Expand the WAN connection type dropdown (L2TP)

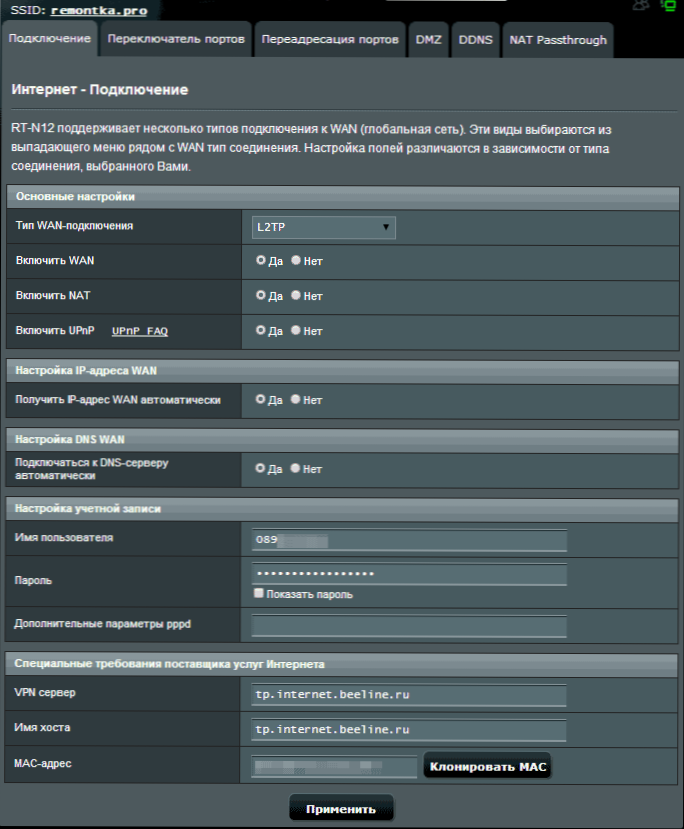pyautogui.click(x=323, y=227)
